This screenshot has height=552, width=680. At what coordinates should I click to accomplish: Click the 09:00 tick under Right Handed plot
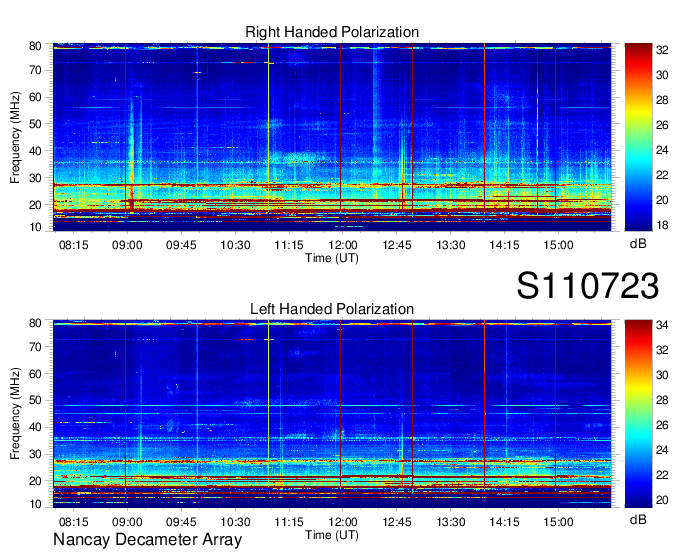127,245
